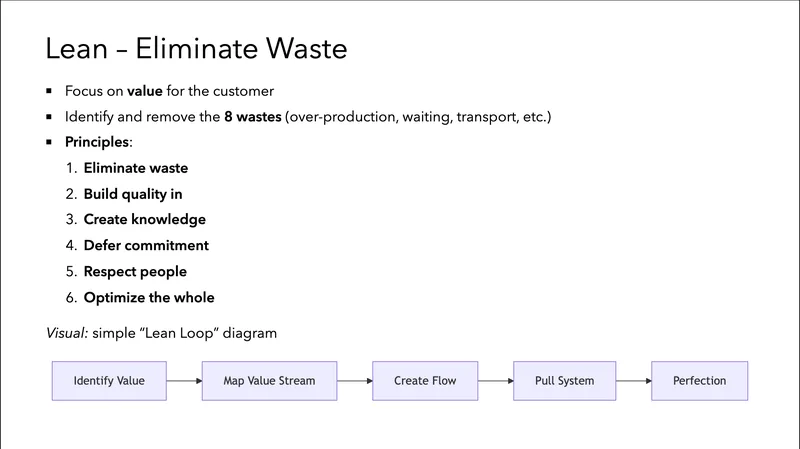Click the italic "Visual:" label
Image resolution: width=800 pixels, height=449 pixels.
[x=67, y=333]
